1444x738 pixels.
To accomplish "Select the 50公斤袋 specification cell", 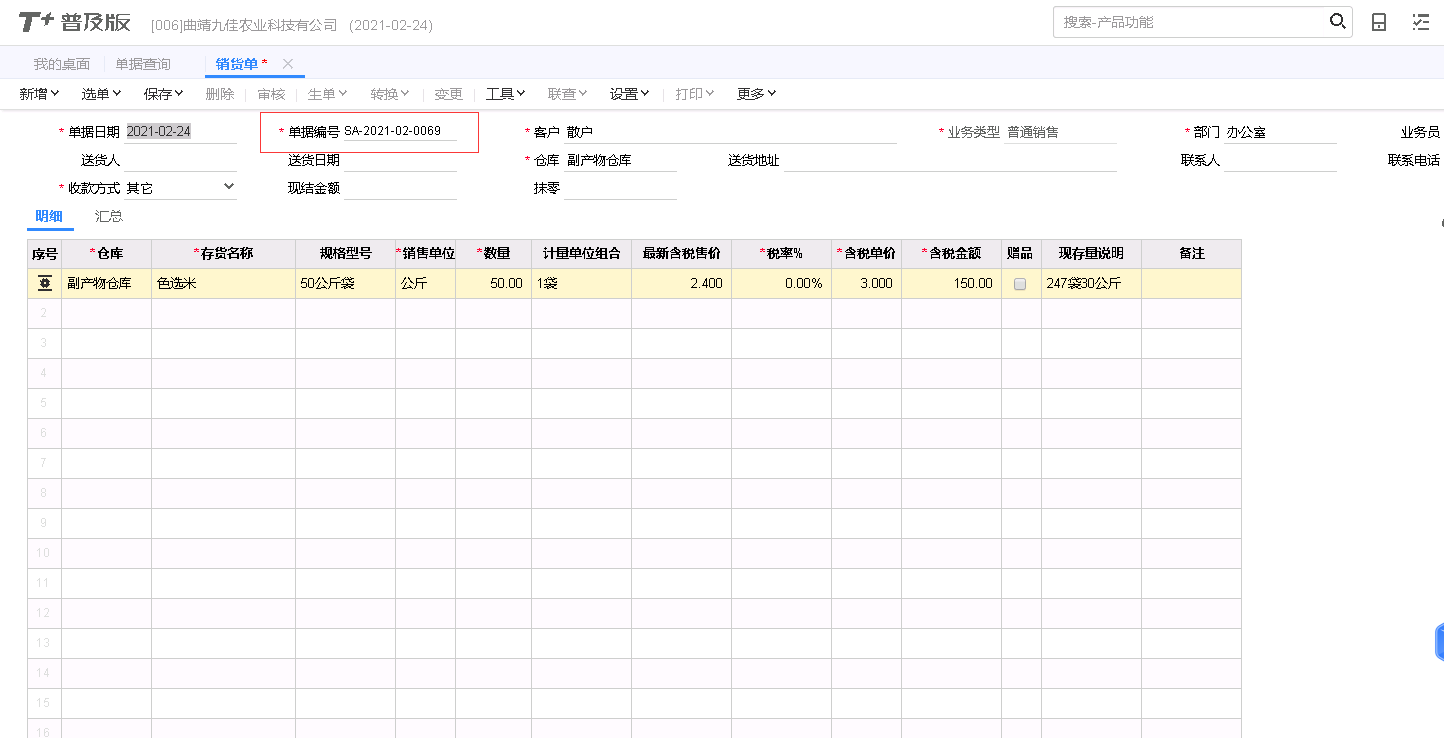I will click(346, 284).
